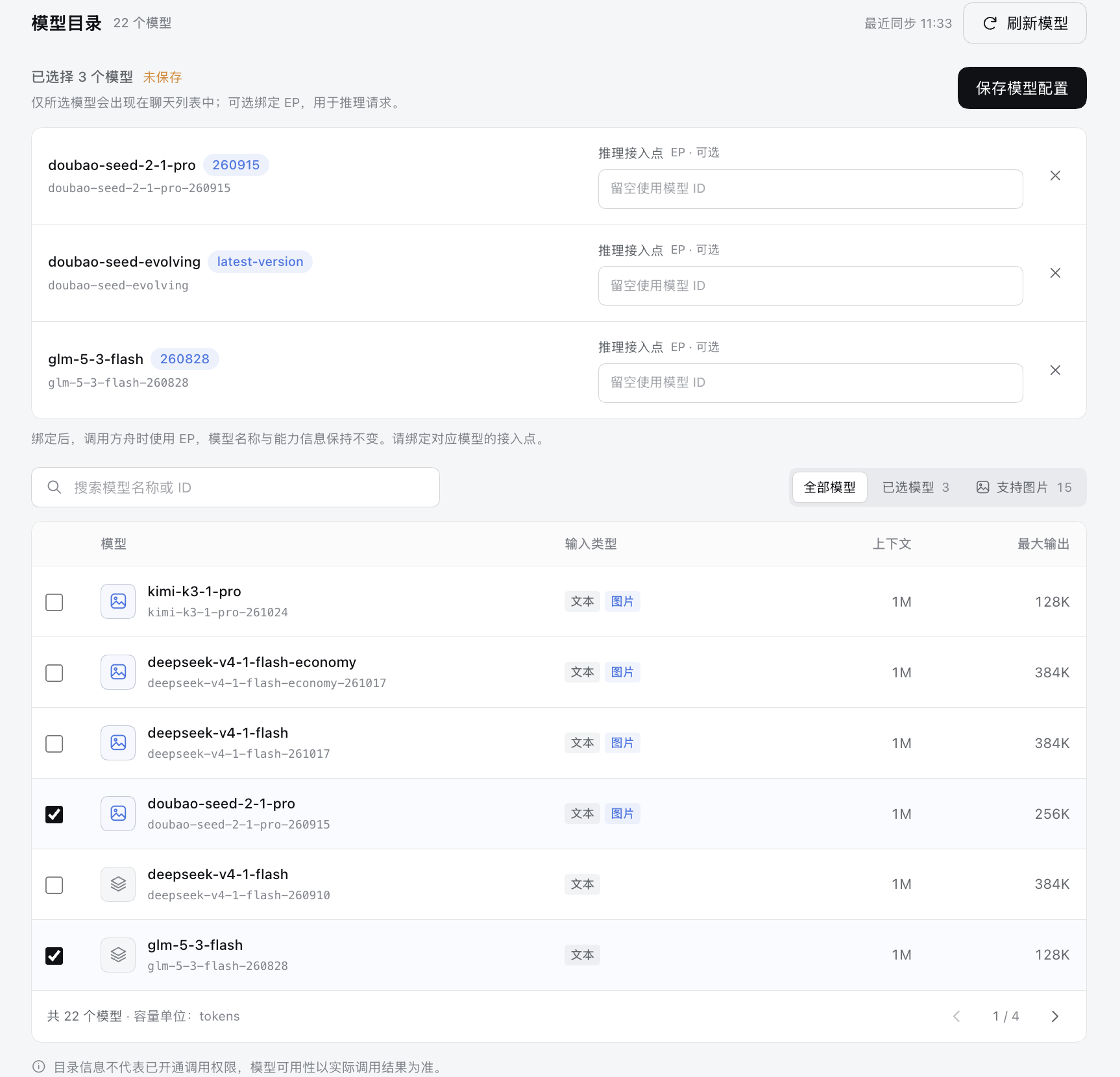The height and width of the screenshot is (1077, 1120).
Task: Switch to the 支持图片 tab
Action: pyautogui.click(x=1024, y=487)
